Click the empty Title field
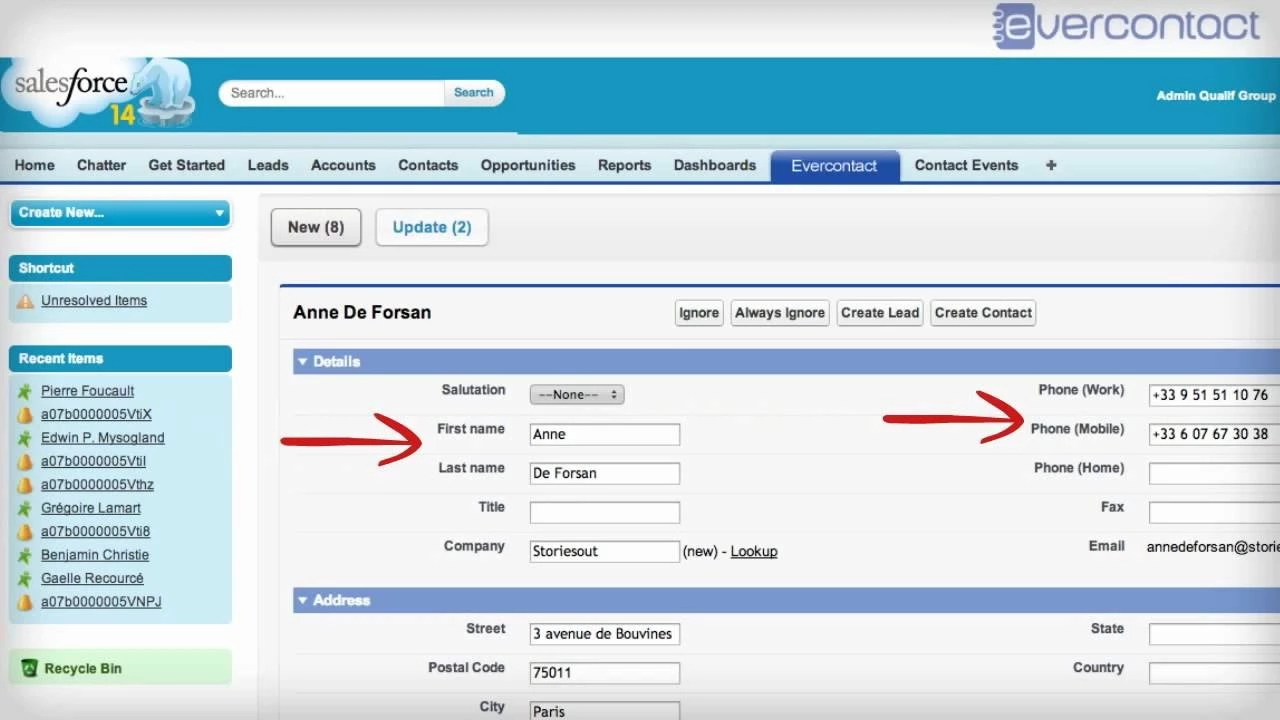Screen dimensions: 1280x720 (605, 512)
